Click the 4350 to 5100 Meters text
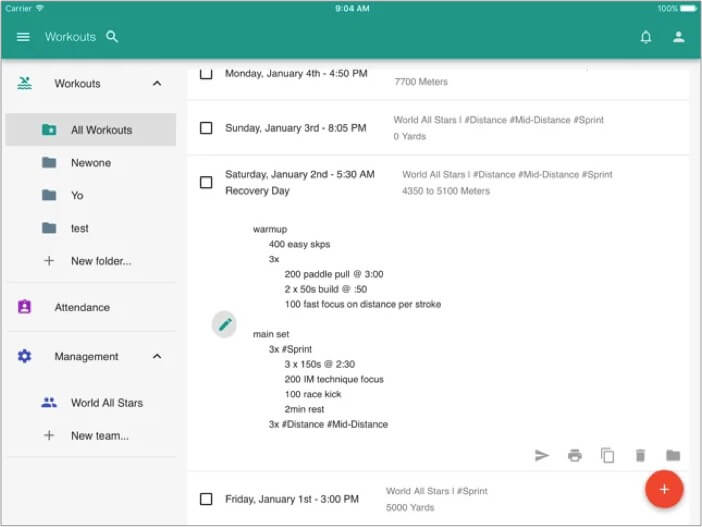This screenshot has width=702, height=527. 446,191
